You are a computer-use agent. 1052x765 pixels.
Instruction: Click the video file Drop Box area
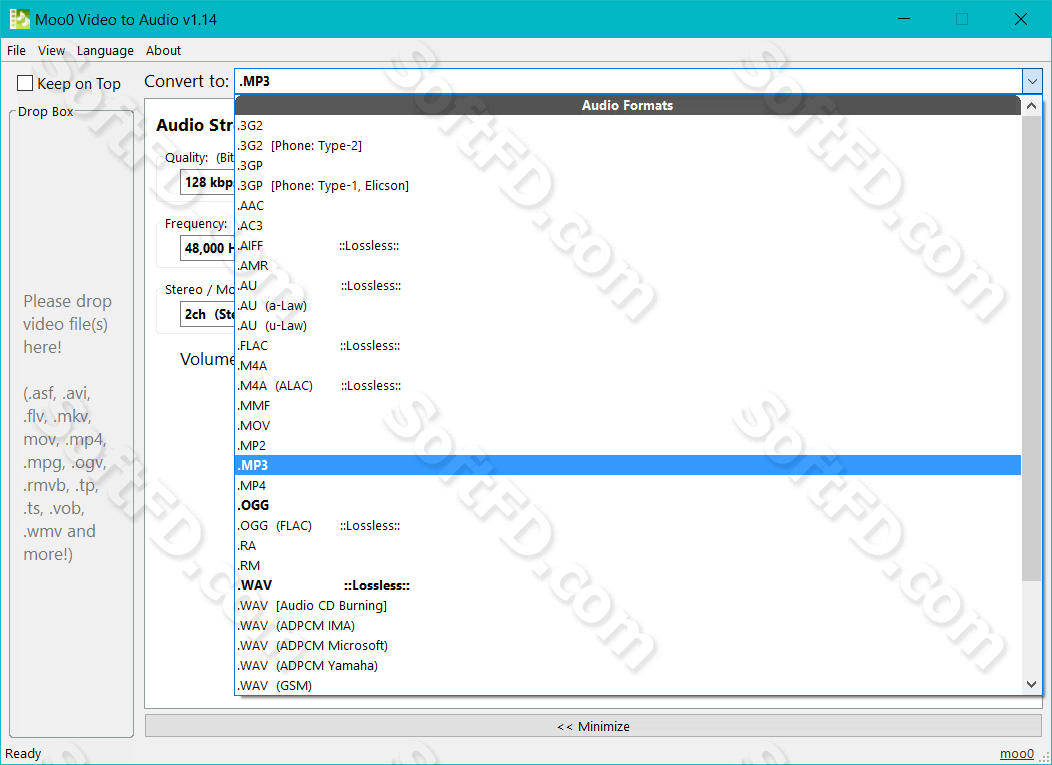coord(71,426)
